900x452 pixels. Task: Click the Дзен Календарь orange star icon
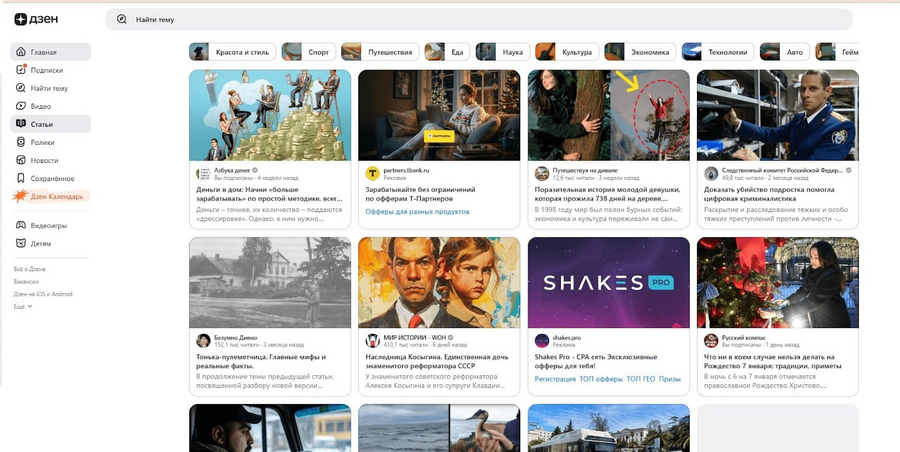pos(21,196)
